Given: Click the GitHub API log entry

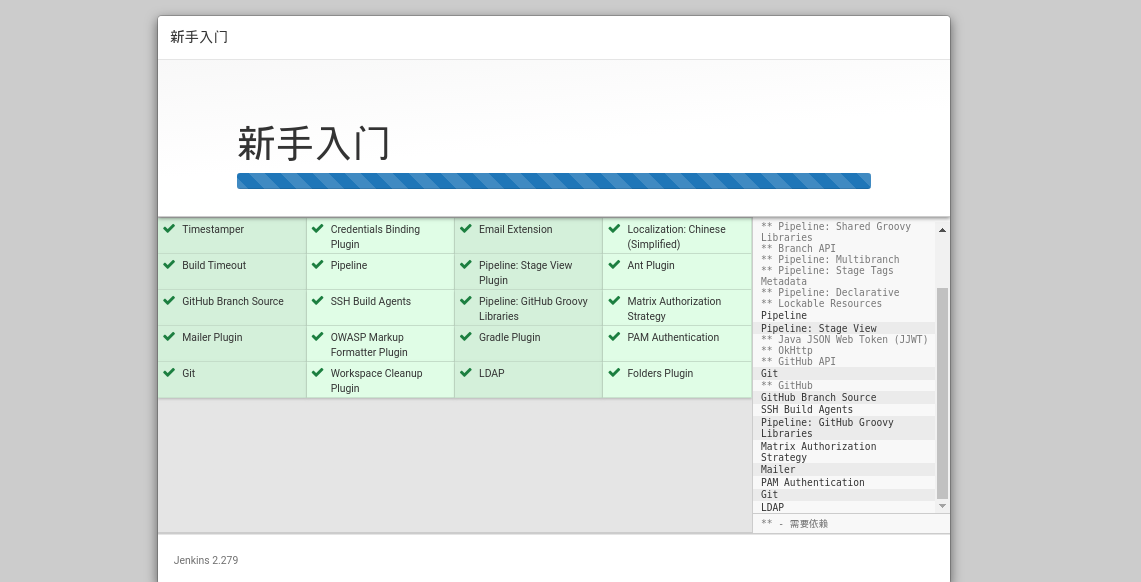Looking at the screenshot, I should 798,361.
